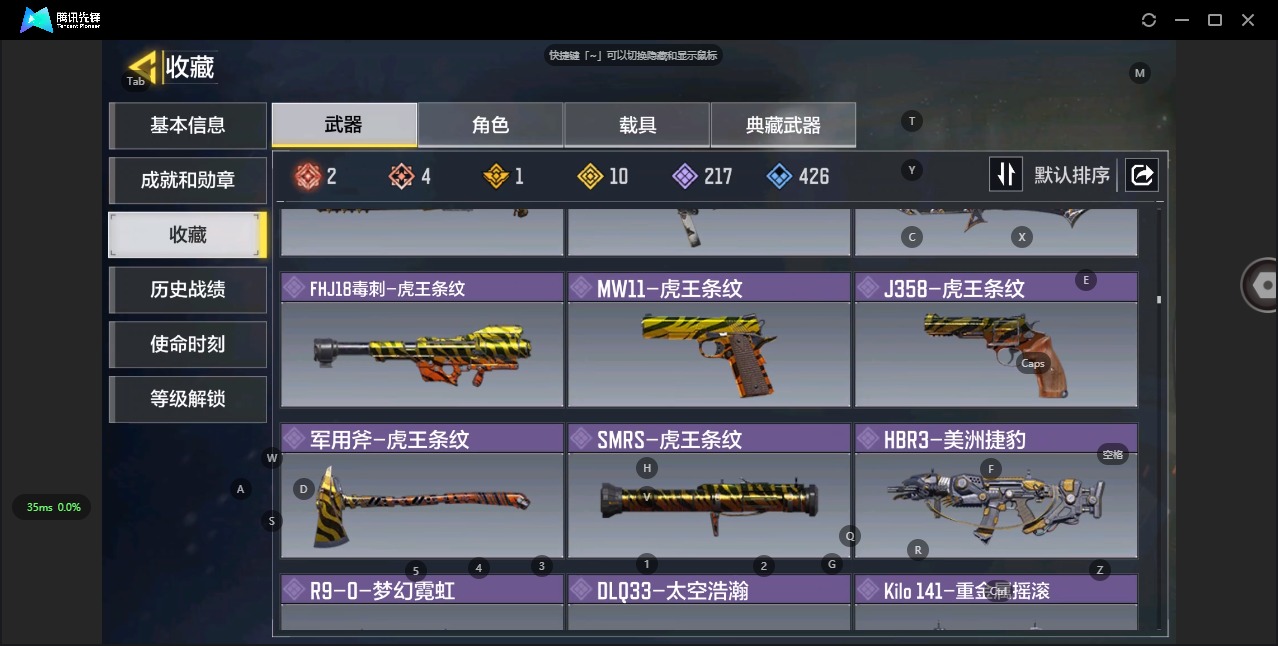
Task: Open 成就和勋章 in the side menu
Action: tap(188, 180)
